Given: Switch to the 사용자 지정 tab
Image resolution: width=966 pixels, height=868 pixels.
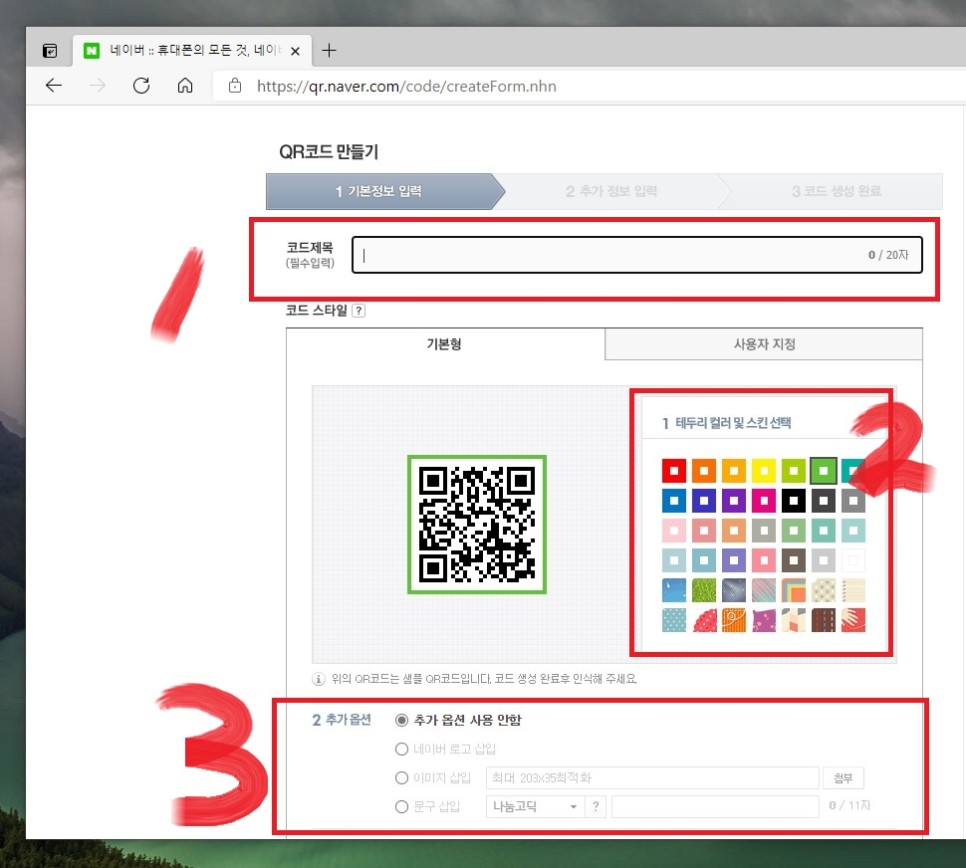Looking at the screenshot, I should point(764,344).
